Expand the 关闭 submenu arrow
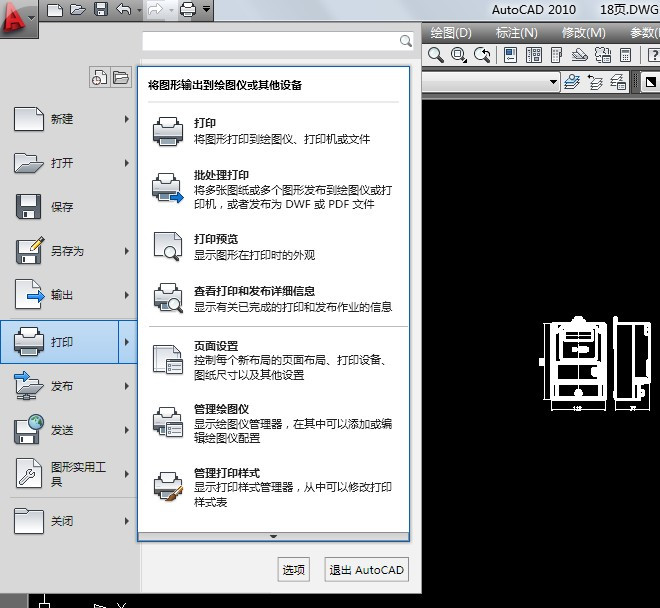 pyautogui.click(x=127, y=521)
